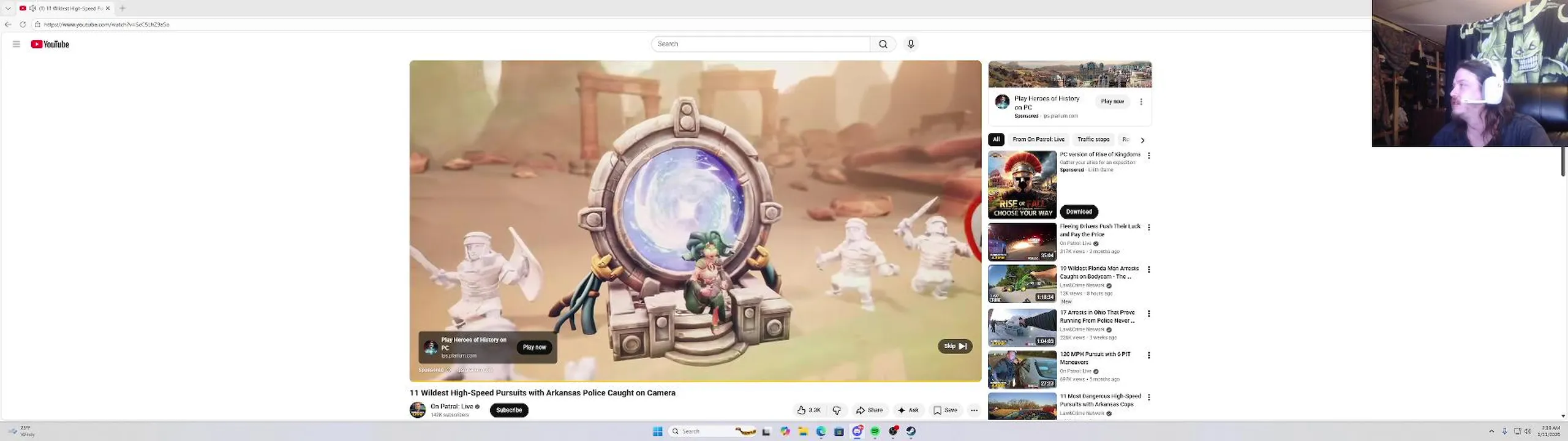
Task: Open Copilot icon in taskbar
Action: [x=785, y=431]
